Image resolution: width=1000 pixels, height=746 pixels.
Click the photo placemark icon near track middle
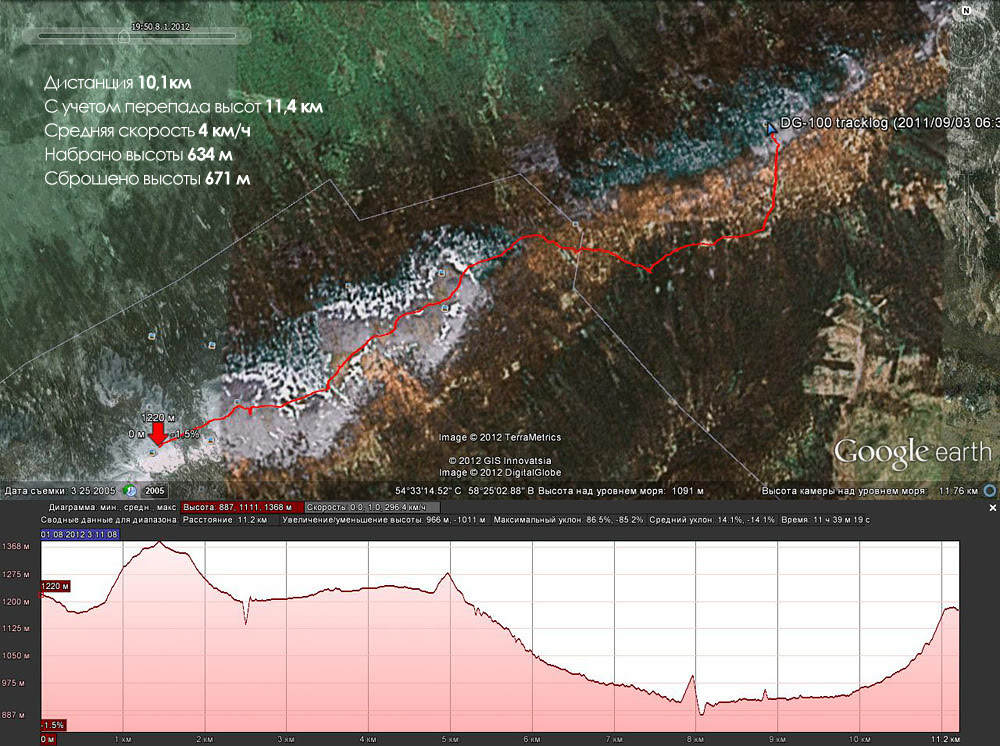point(445,309)
